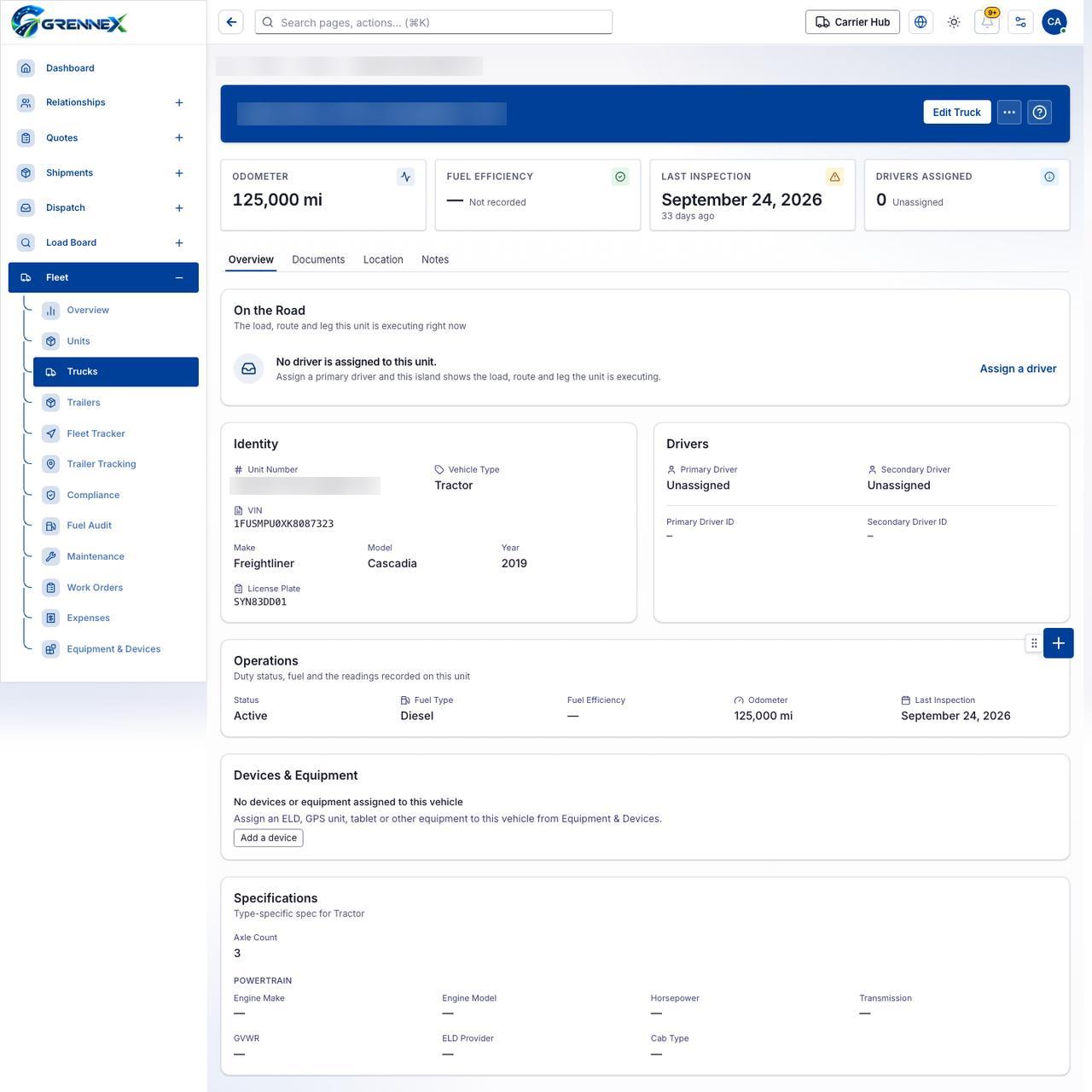Click the back arrow button
Screen dimensions: 1092x1092
(x=231, y=22)
